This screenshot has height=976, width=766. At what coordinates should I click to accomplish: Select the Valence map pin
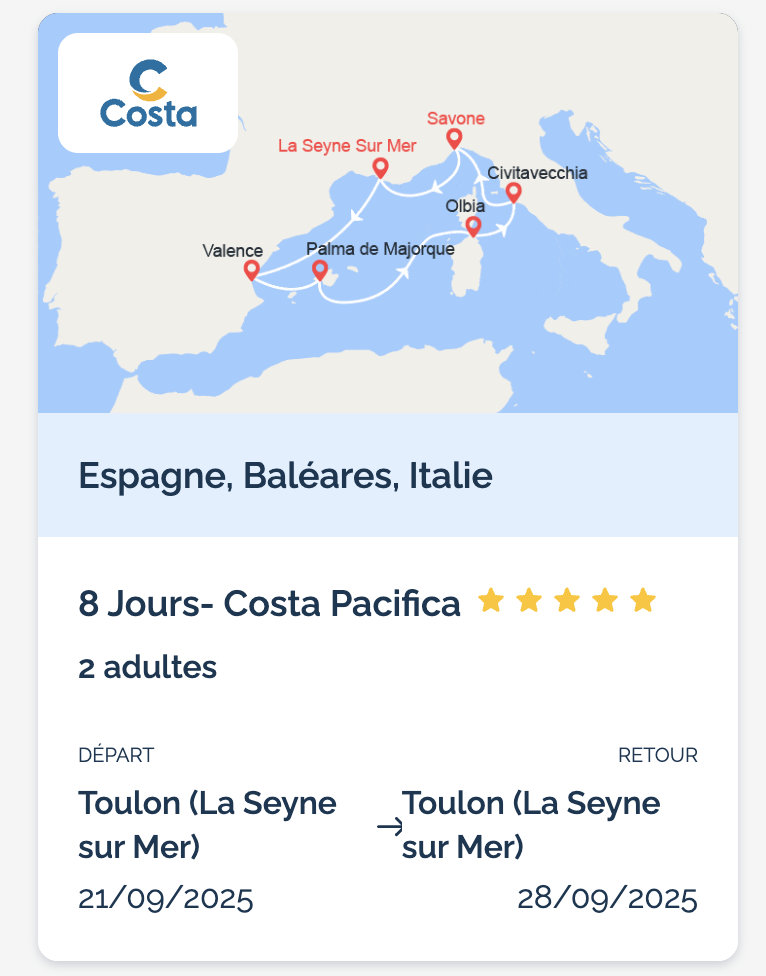(251, 271)
